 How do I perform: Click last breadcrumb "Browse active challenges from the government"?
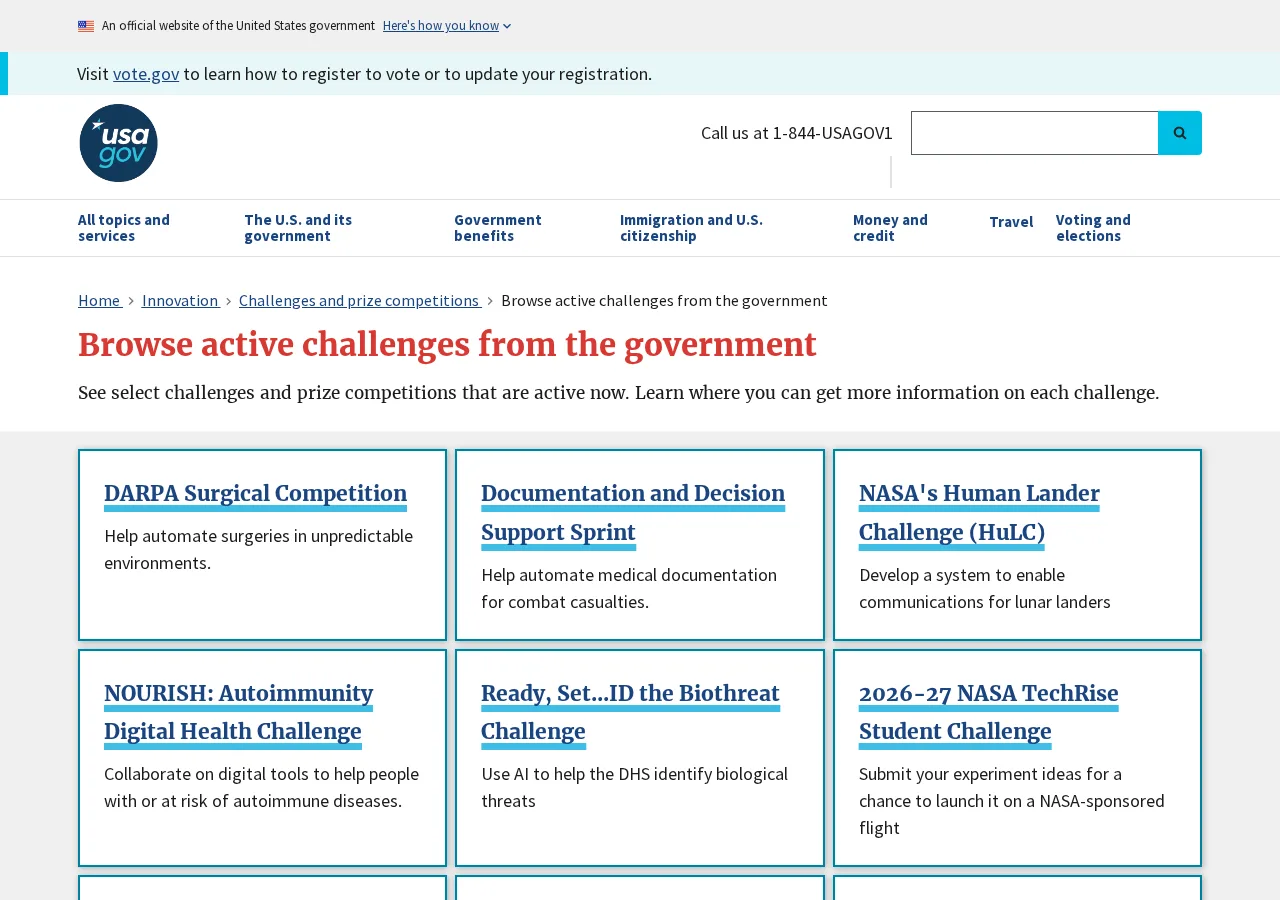point(664,300)
